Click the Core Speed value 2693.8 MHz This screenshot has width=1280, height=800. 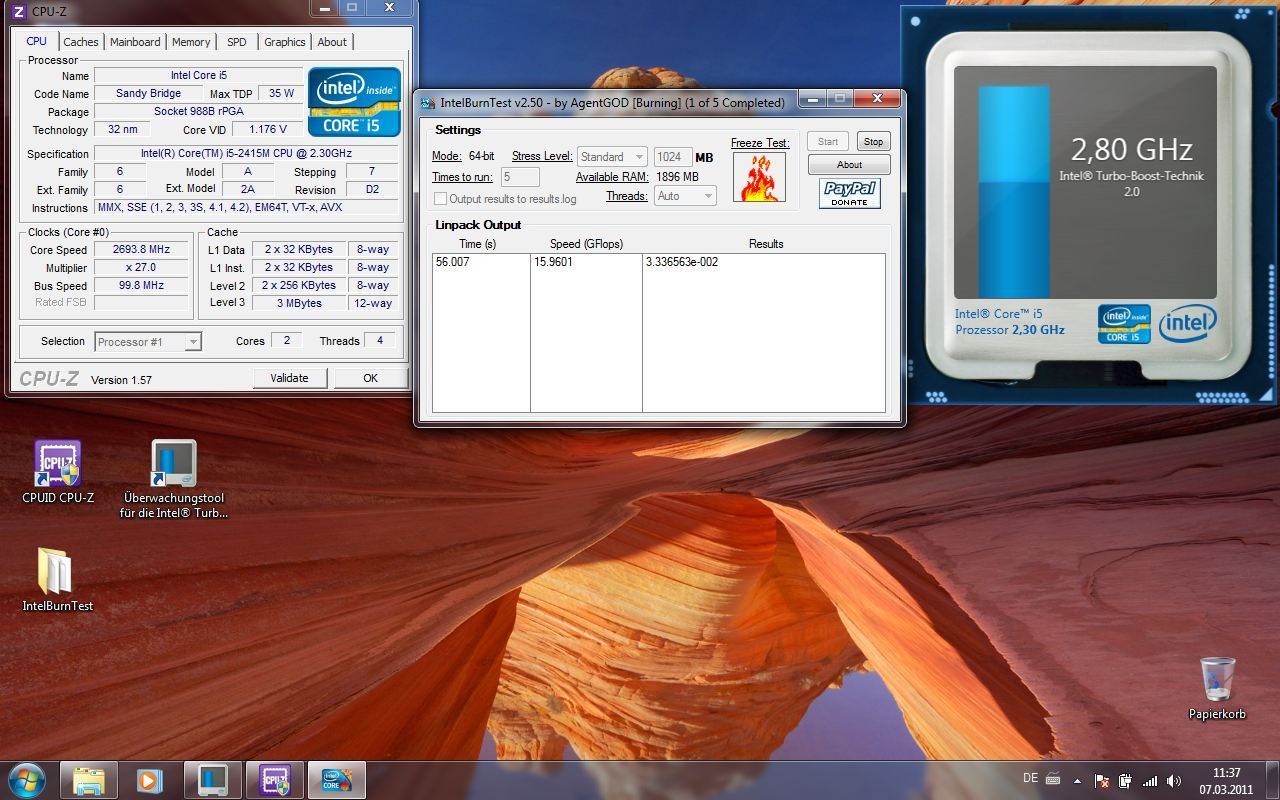click(141, 250)
